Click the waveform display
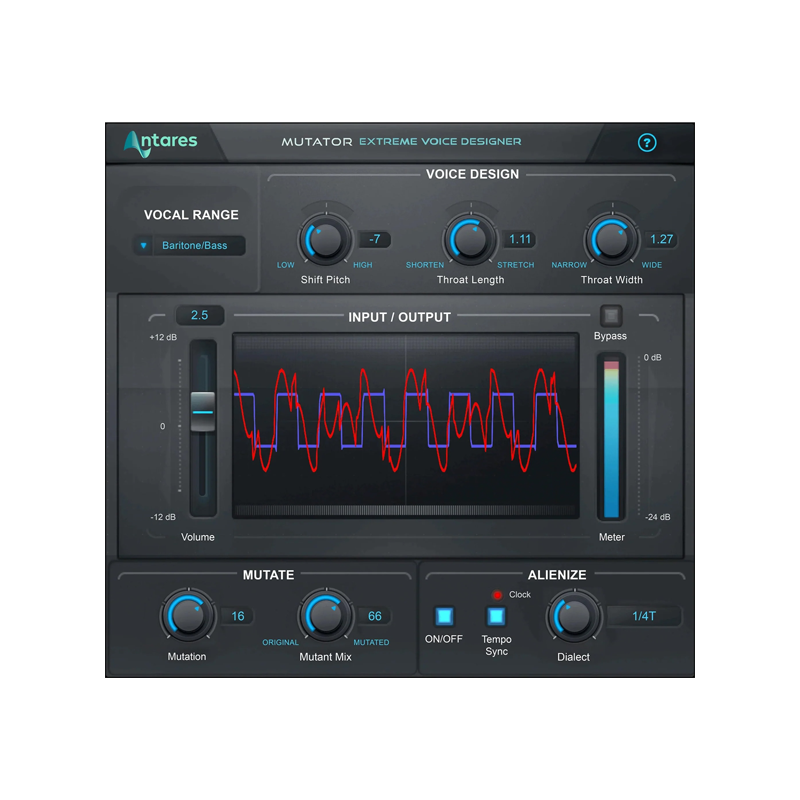Viewport: 800px width, 800px height. (x=406, y=426)
